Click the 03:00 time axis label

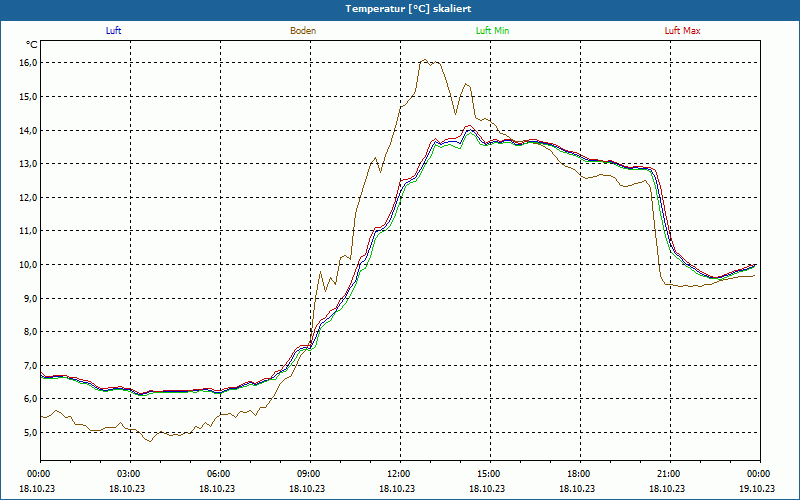131,474
